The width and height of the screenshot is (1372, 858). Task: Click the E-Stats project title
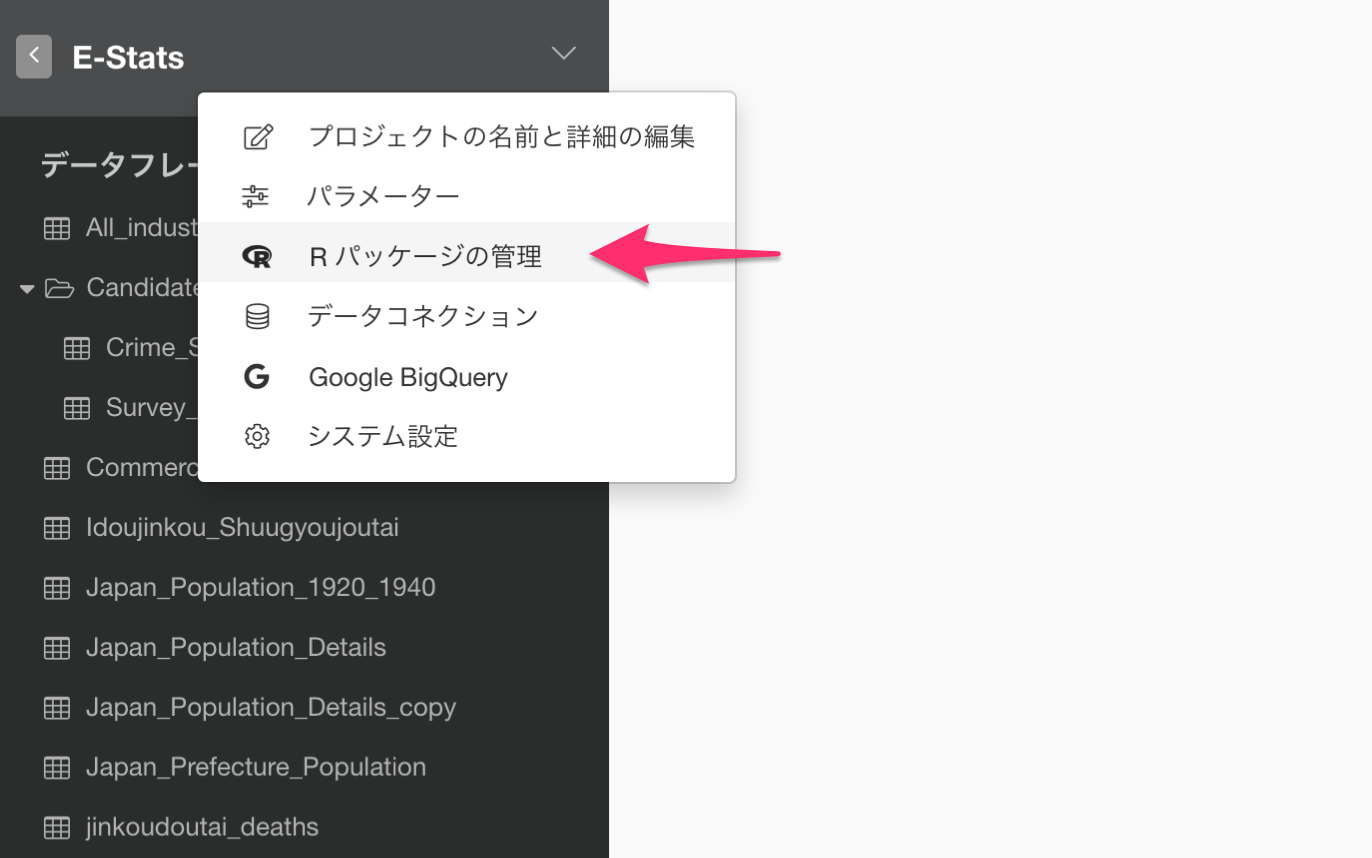click(128, 58)
